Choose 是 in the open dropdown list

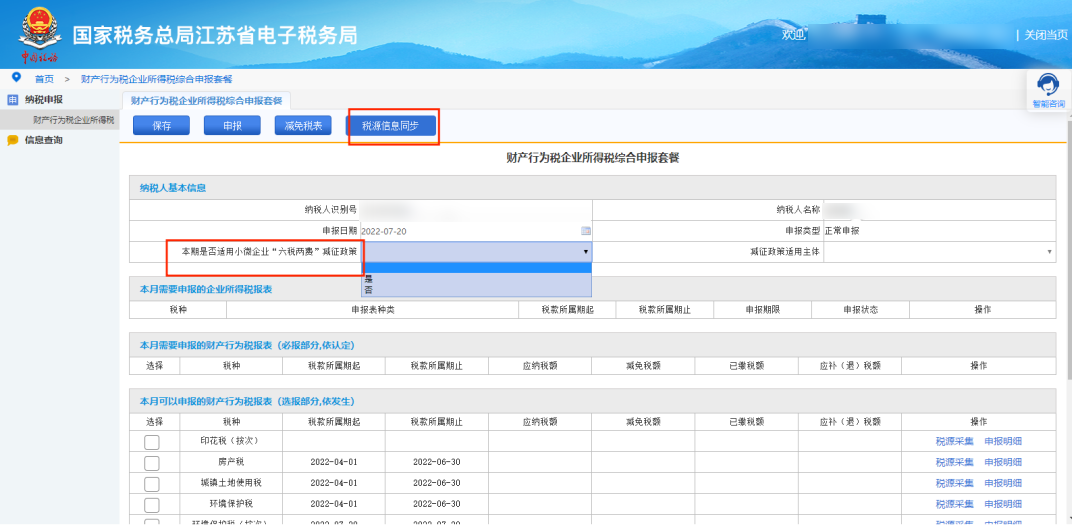(477, 279)
